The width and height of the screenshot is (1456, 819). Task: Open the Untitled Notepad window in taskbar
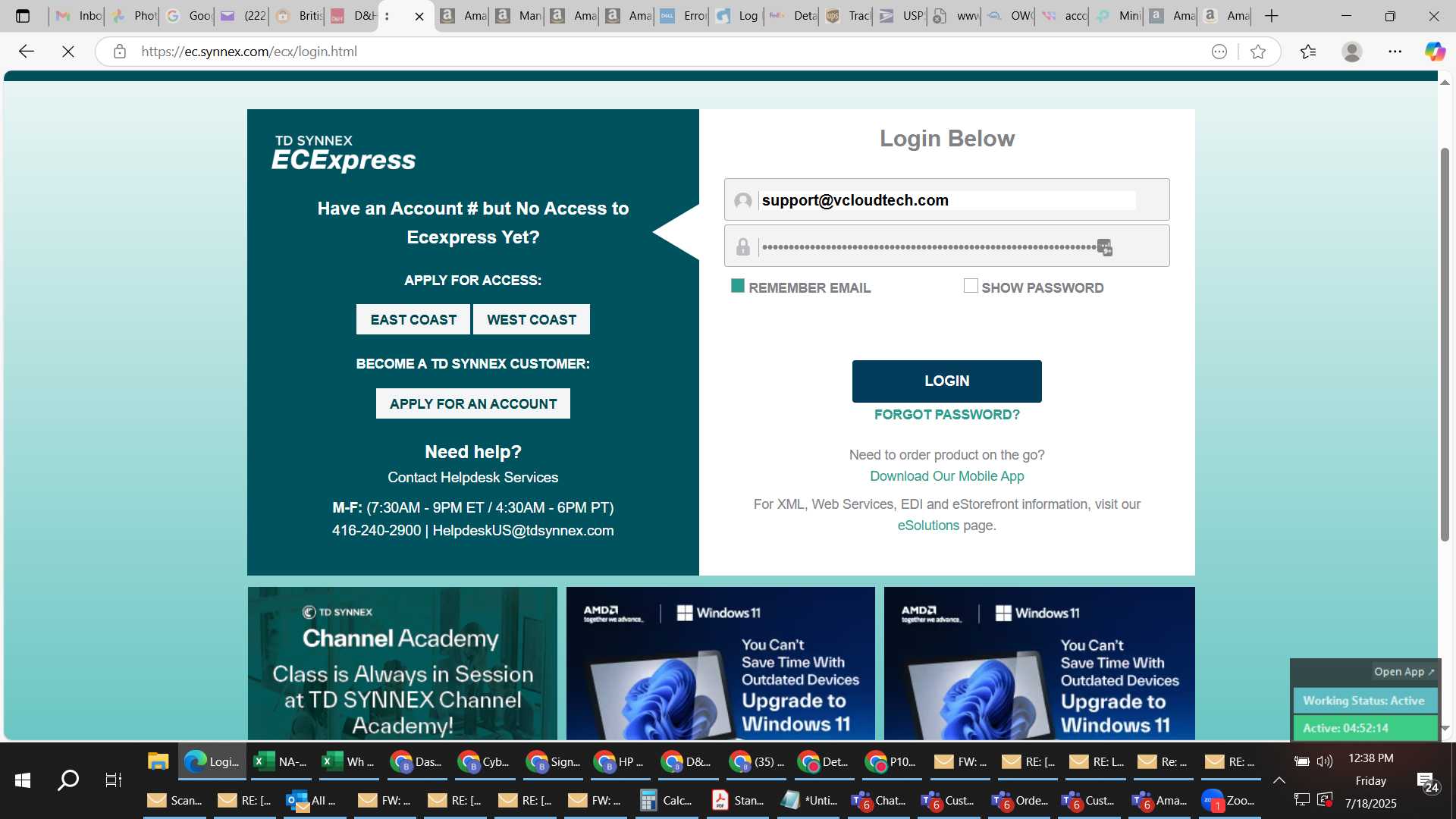point(810,800)
